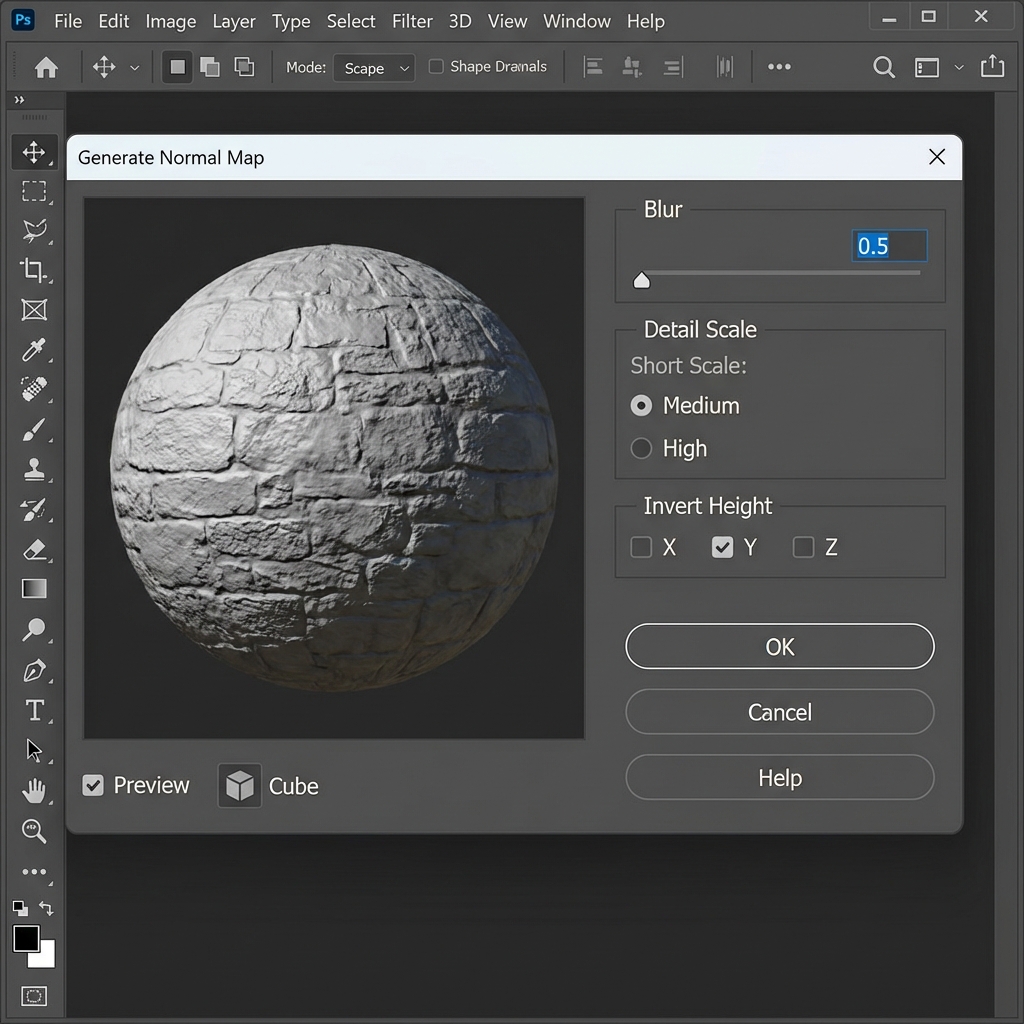The width and height of the screenshot is (1024, 1024).
Task: Disable the Preview checkbox
Action: click(x=93, y=786)
